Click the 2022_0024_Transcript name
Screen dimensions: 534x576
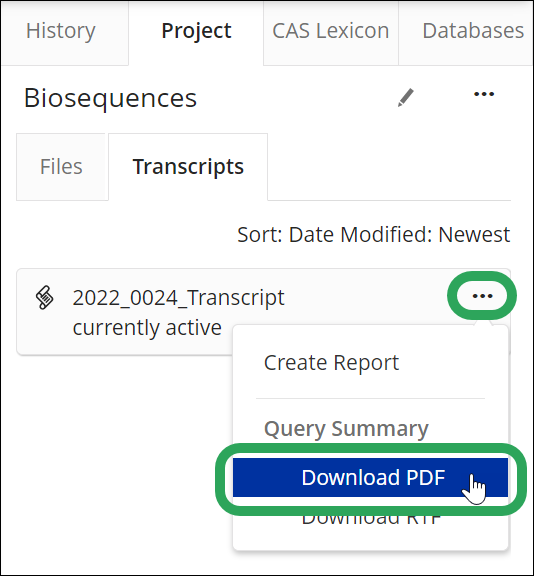178,297
